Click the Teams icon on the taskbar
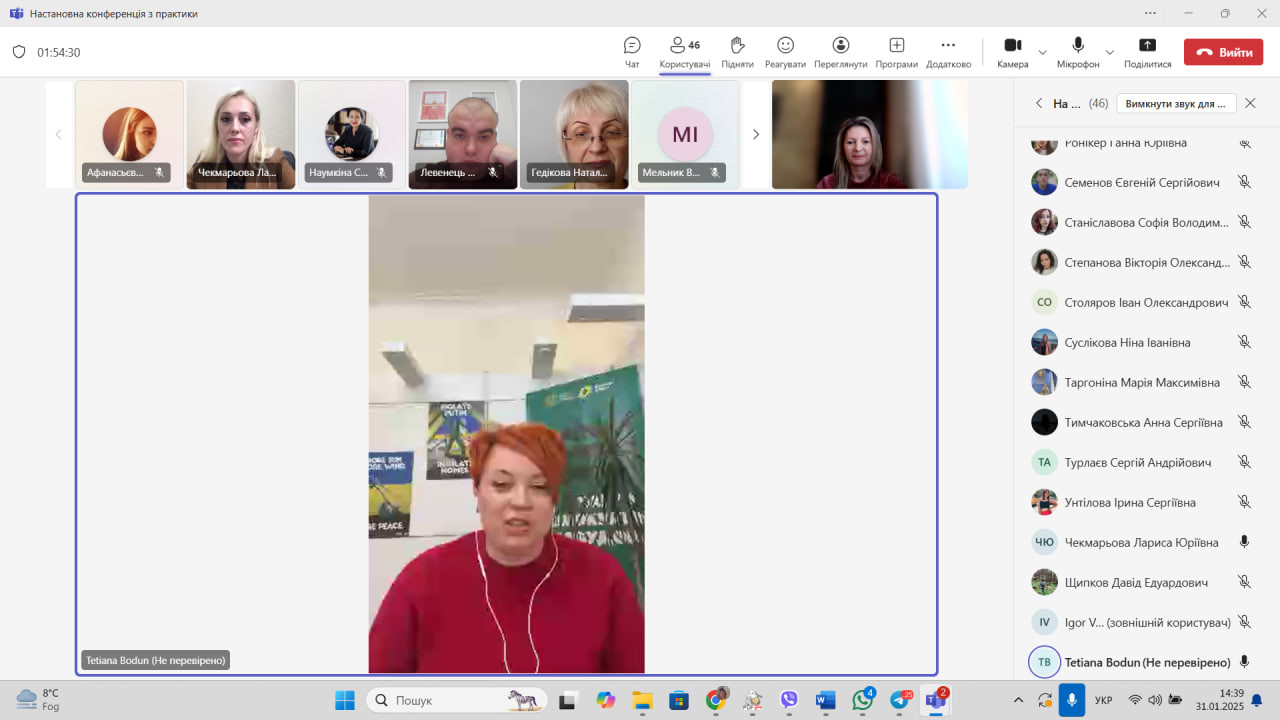Image resolution: width=1280 pixels, height=720 pixels. pos(936,700)
